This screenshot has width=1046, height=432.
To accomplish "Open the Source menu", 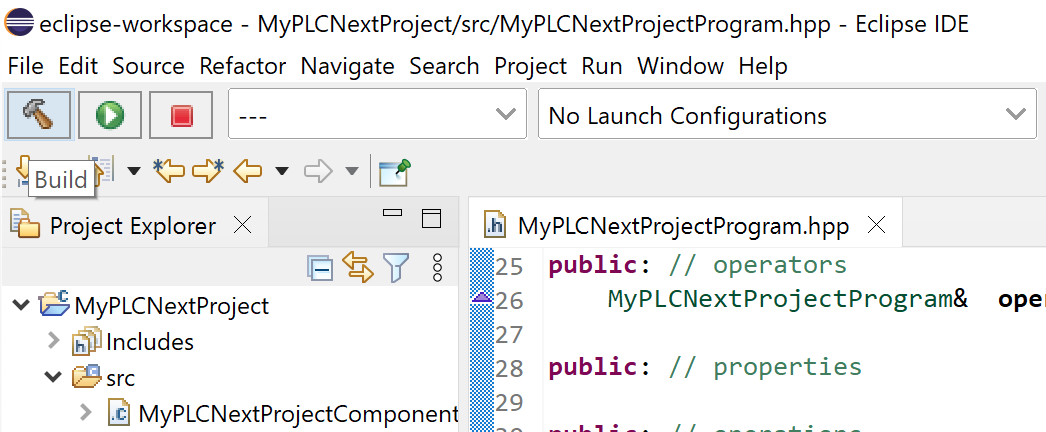I will click(x=148, y=66).
